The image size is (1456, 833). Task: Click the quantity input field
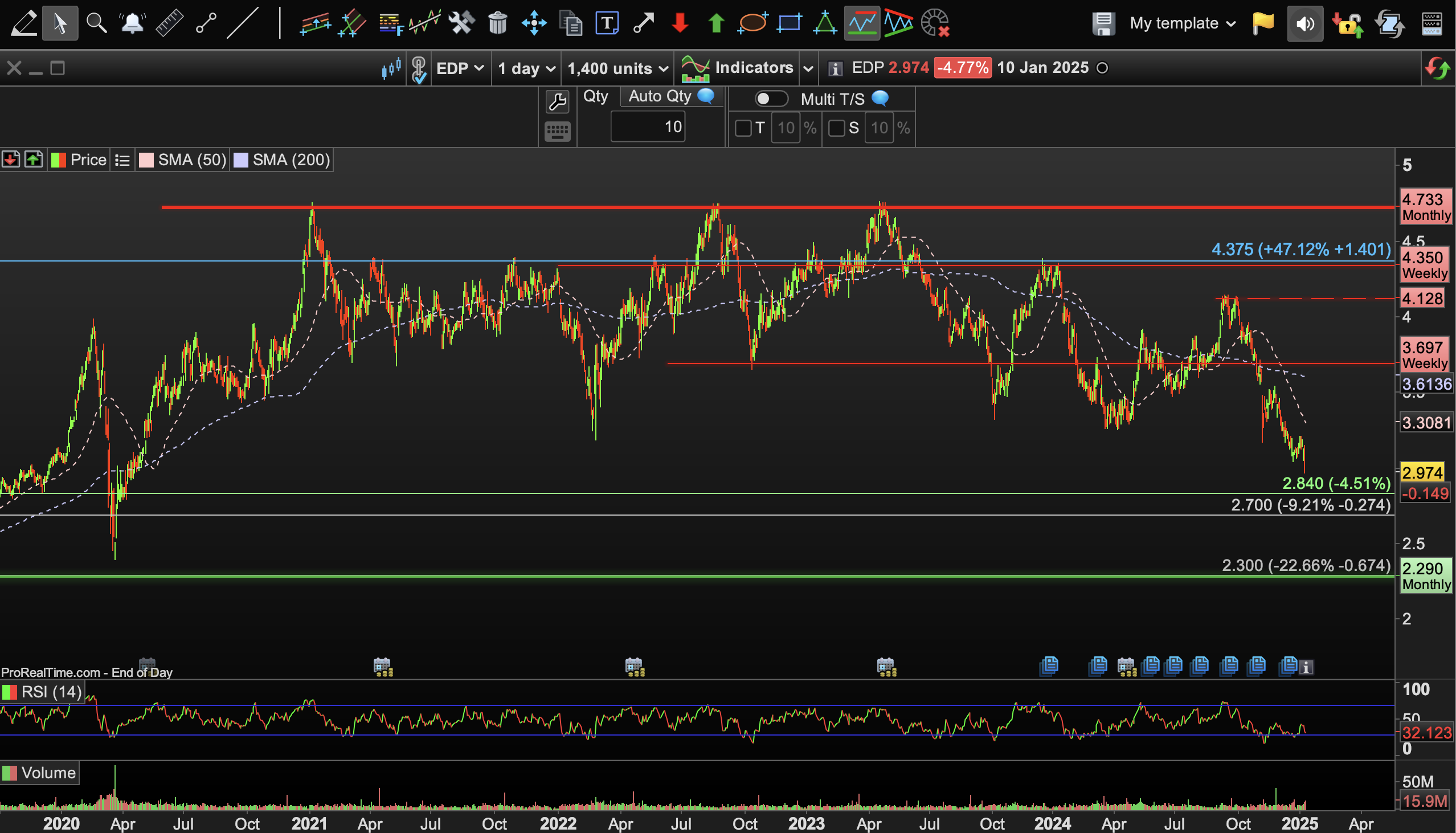tap(647, 127)
